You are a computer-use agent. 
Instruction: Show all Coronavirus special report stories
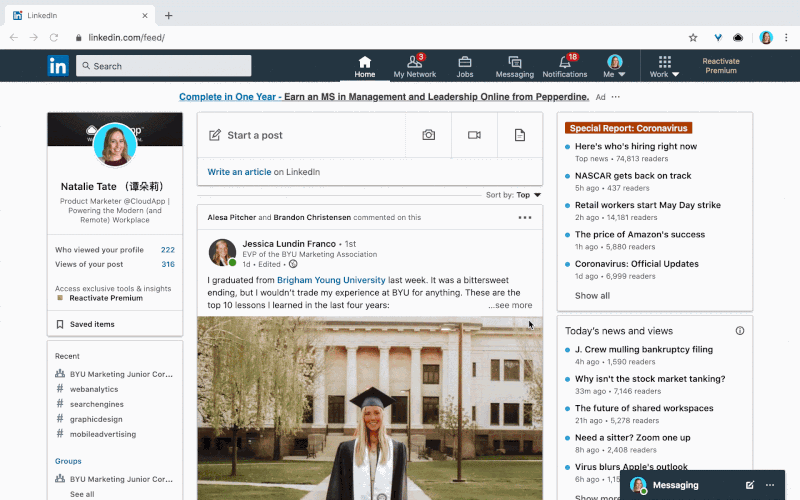[592, 295]
